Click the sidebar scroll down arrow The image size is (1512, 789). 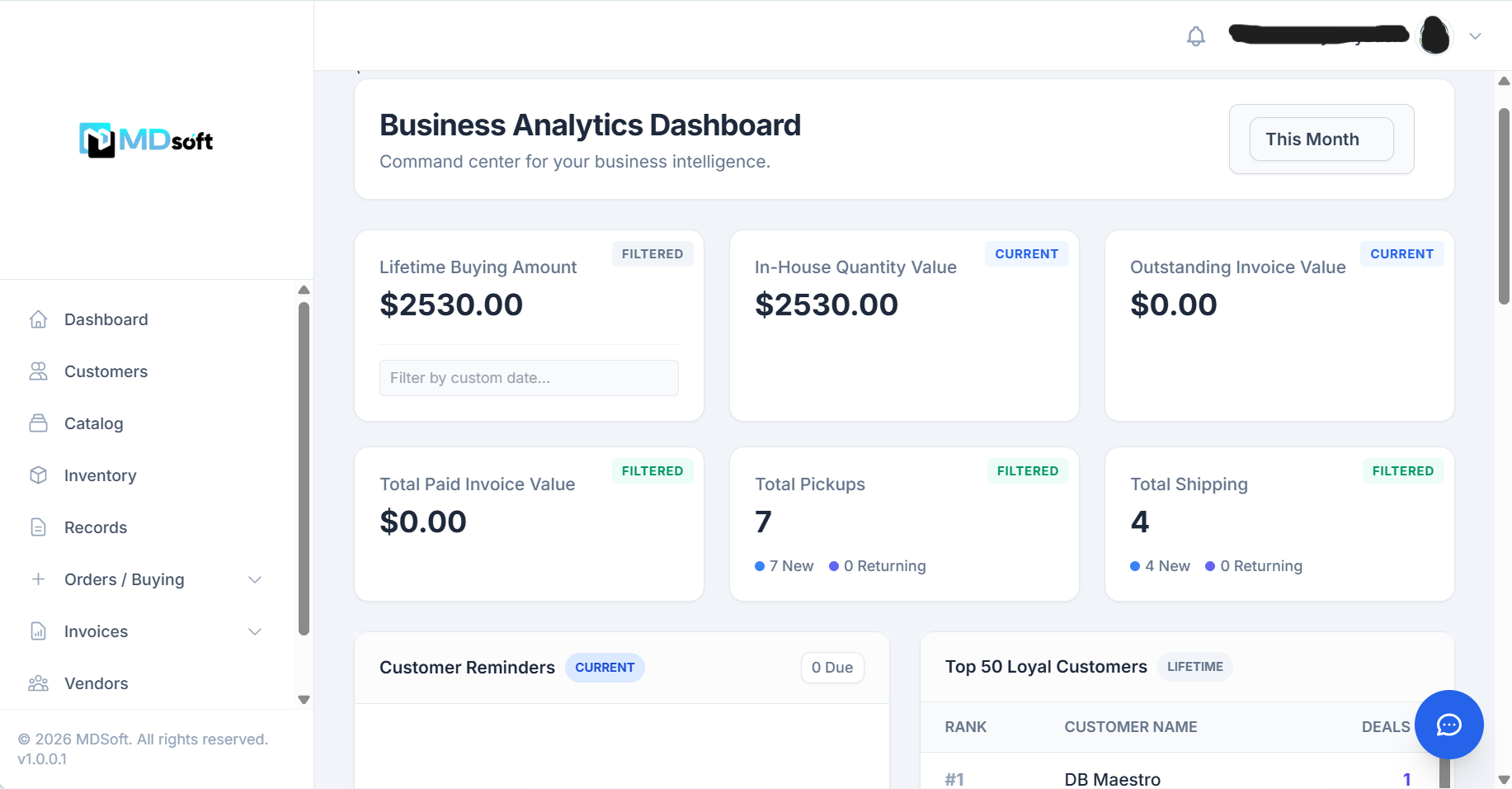click(304, 700)
